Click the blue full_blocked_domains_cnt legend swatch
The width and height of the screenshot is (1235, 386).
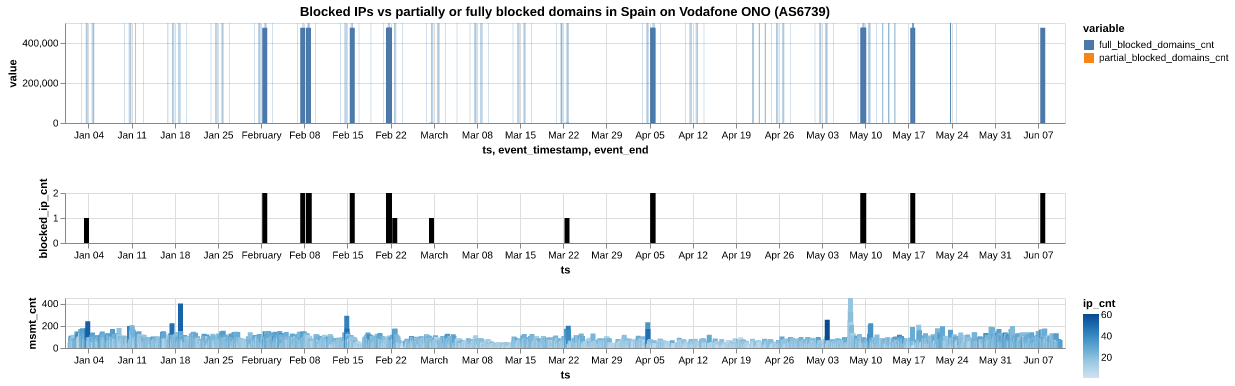pyautogui.click(x=1089, y=45)
